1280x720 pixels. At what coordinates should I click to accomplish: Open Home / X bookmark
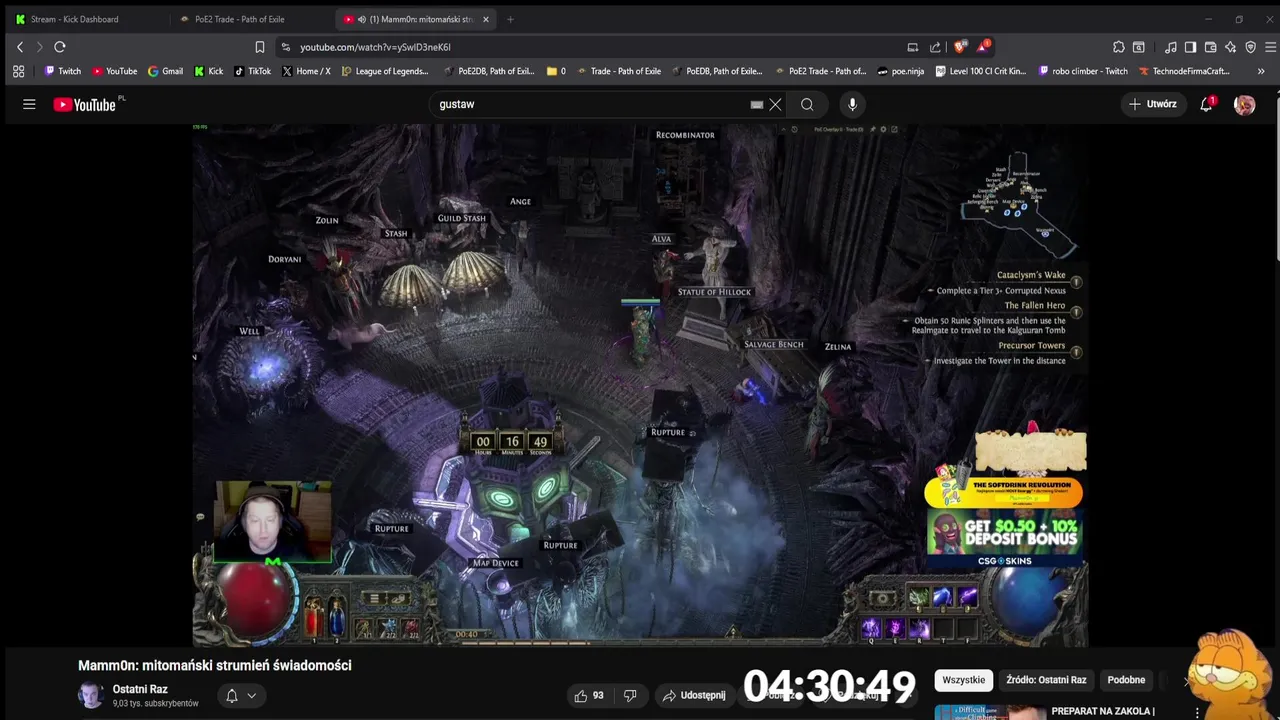[x=306, y=71]
